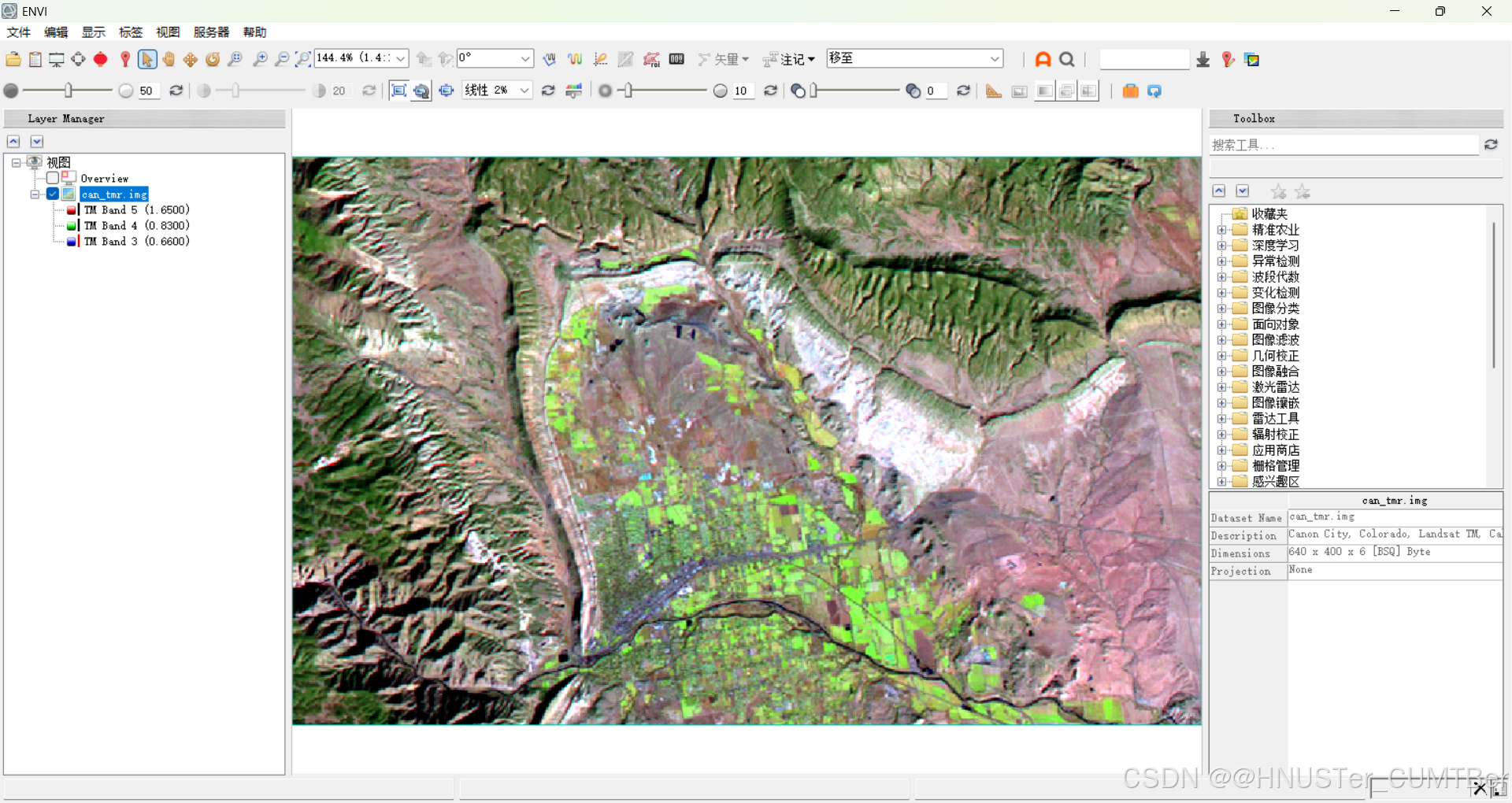This screenshot has width=1512, height=803.
Task: Open the 注记 annotation dropdown
Action: (x=789, y=59)
